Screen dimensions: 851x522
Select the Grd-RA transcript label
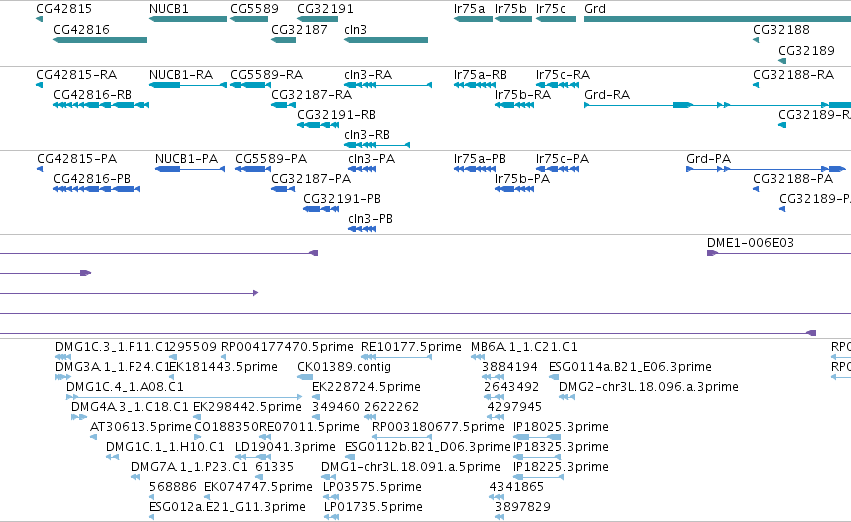click(x=607, y=94)
